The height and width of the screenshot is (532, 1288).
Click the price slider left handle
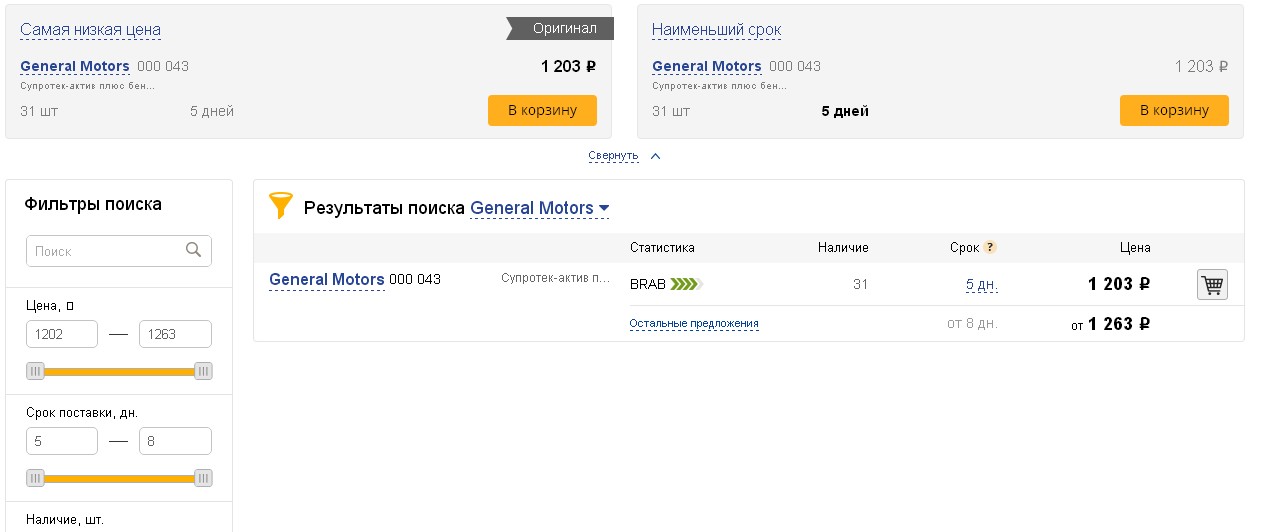tap(36, 371)
